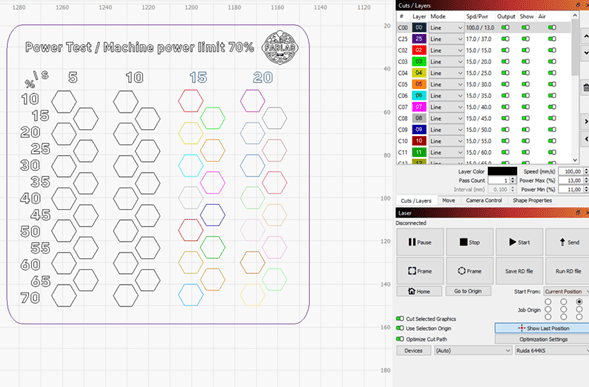Open Mode dropdown for layer C06
The height and width of the screenshot is (387, 589).
pos(446,95)
